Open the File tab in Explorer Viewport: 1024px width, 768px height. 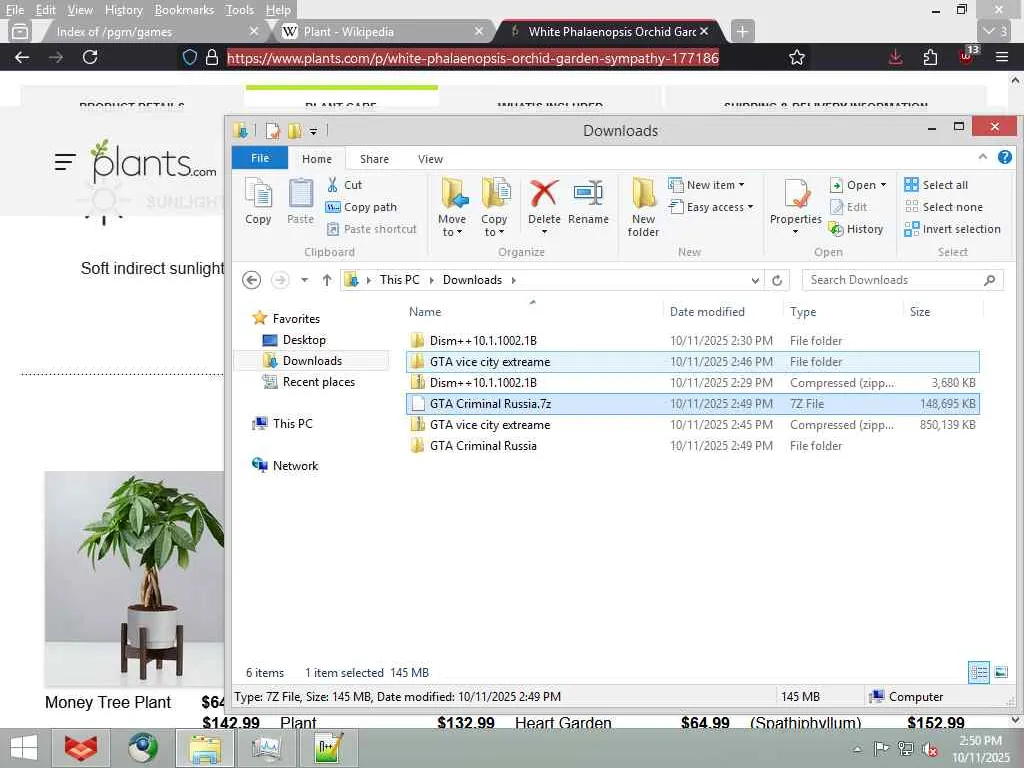pyautogui.click(x=260, y=158)
